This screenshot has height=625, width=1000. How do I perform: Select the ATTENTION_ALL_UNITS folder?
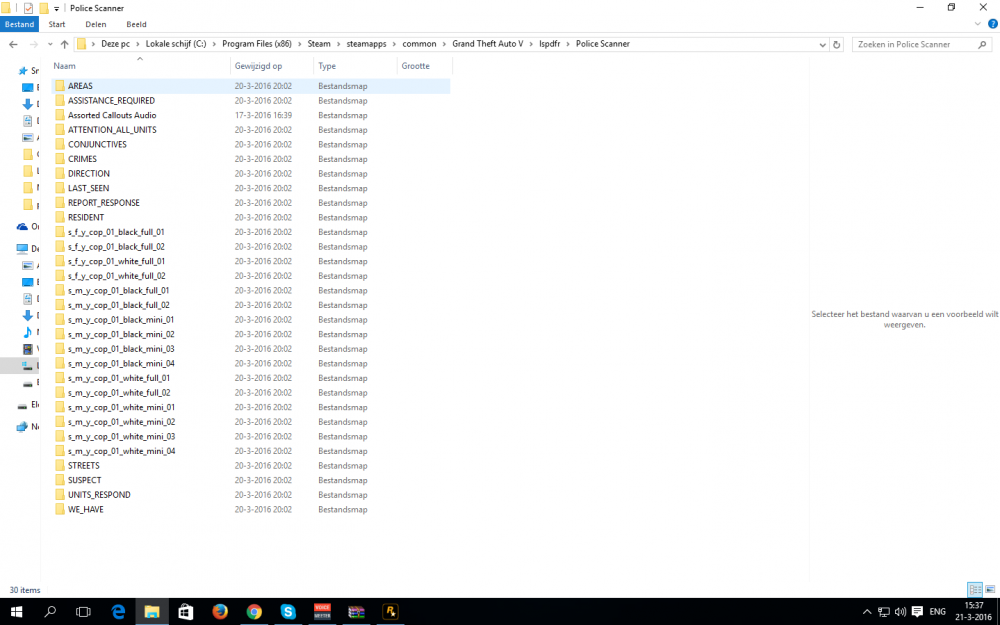pyautogui.click(x=112, y=130)
